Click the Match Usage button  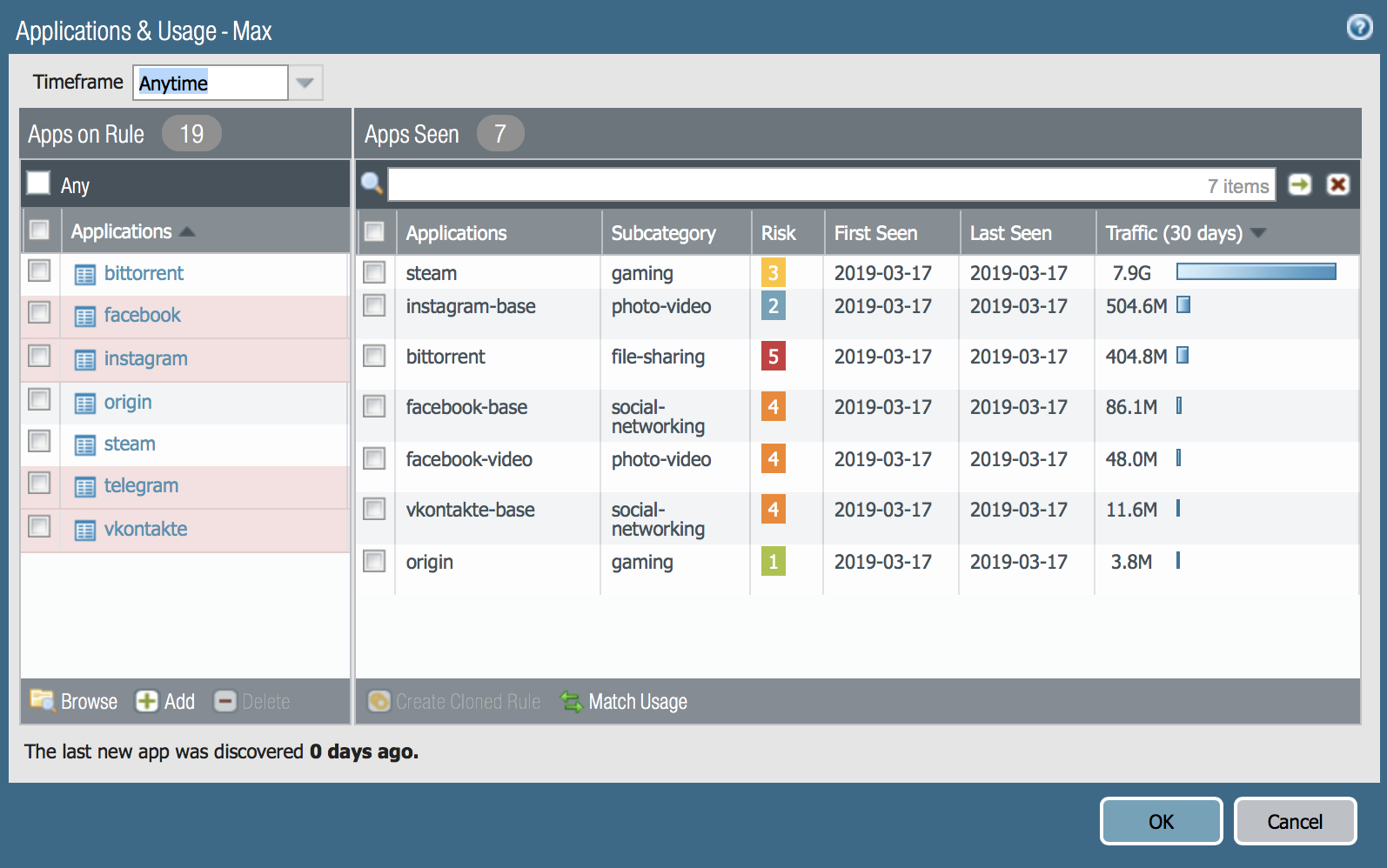point(624,701)
